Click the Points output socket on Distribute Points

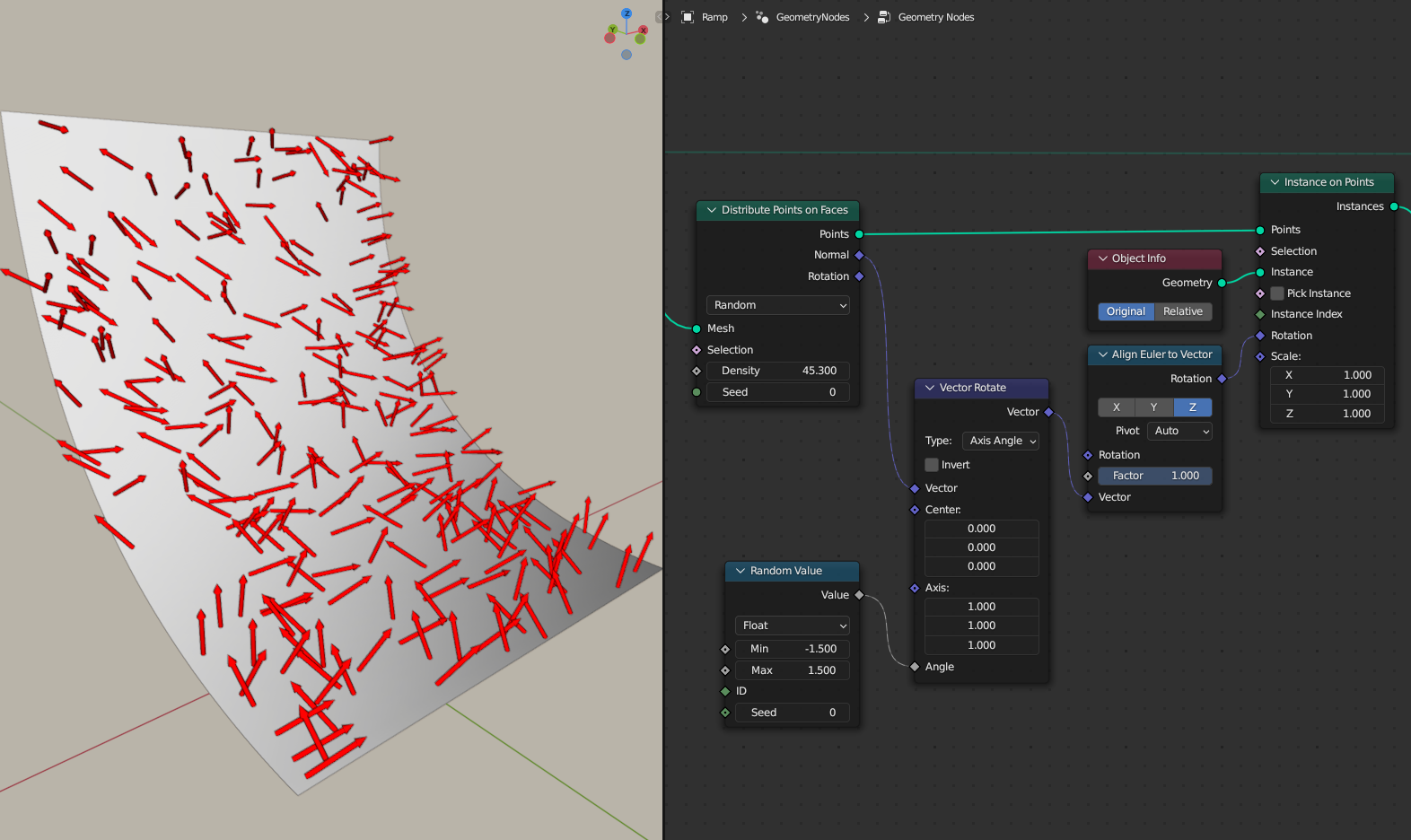pos(859,234)
